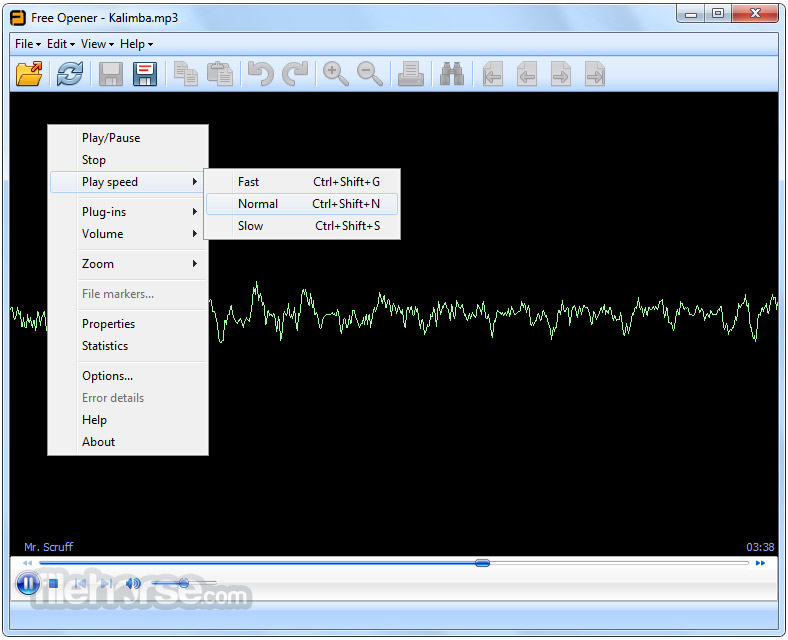The image size is (788, 640).
Task: Click the previous track player button
Action: point(79,583)
